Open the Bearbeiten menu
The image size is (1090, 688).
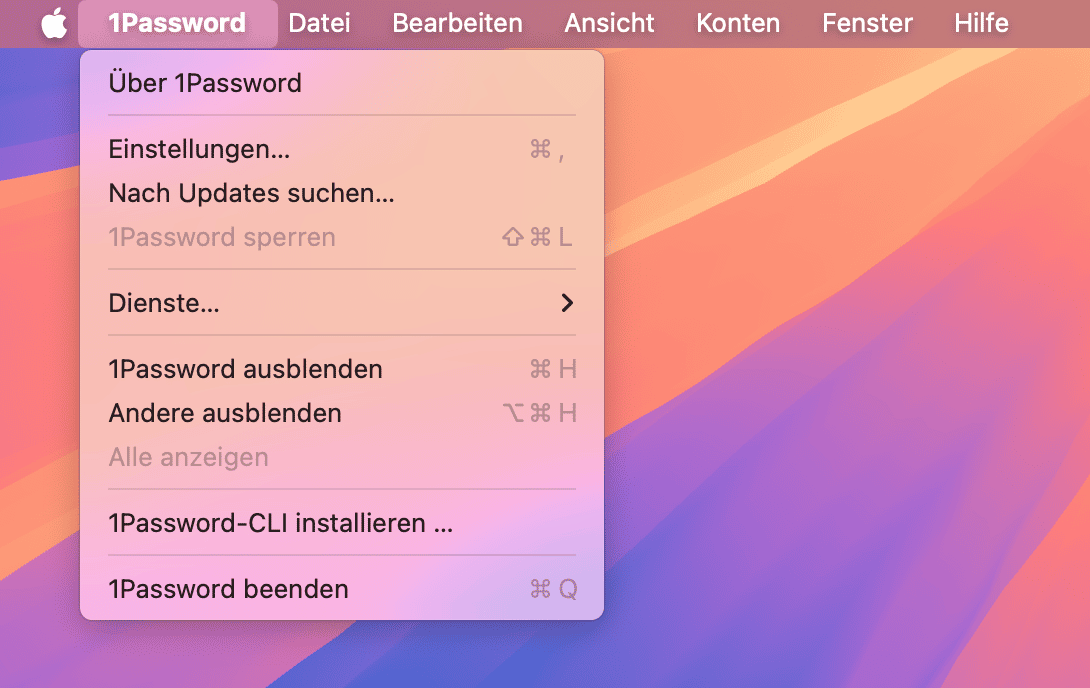457,23
